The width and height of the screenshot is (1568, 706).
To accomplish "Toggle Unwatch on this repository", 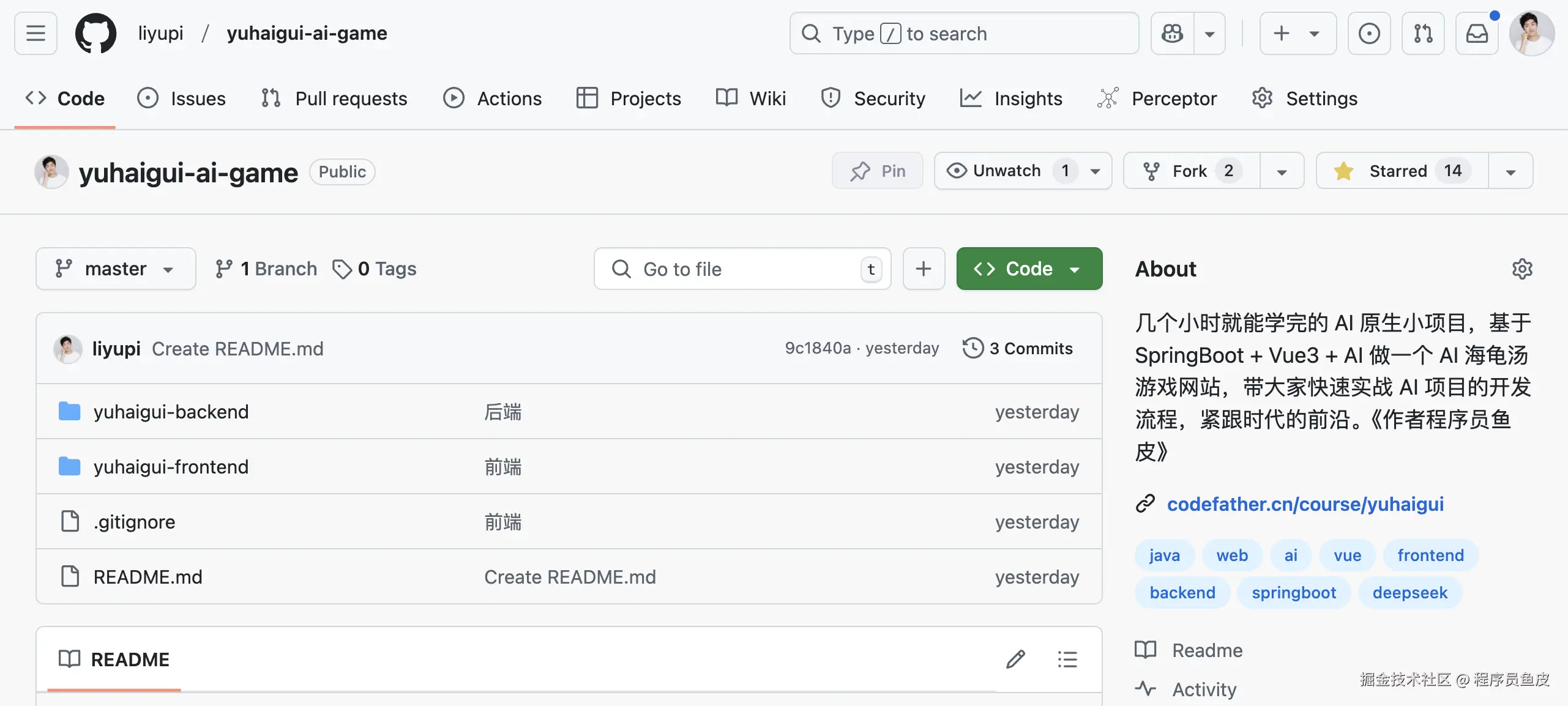I will pyautogui.click(x=1007, y=171).
